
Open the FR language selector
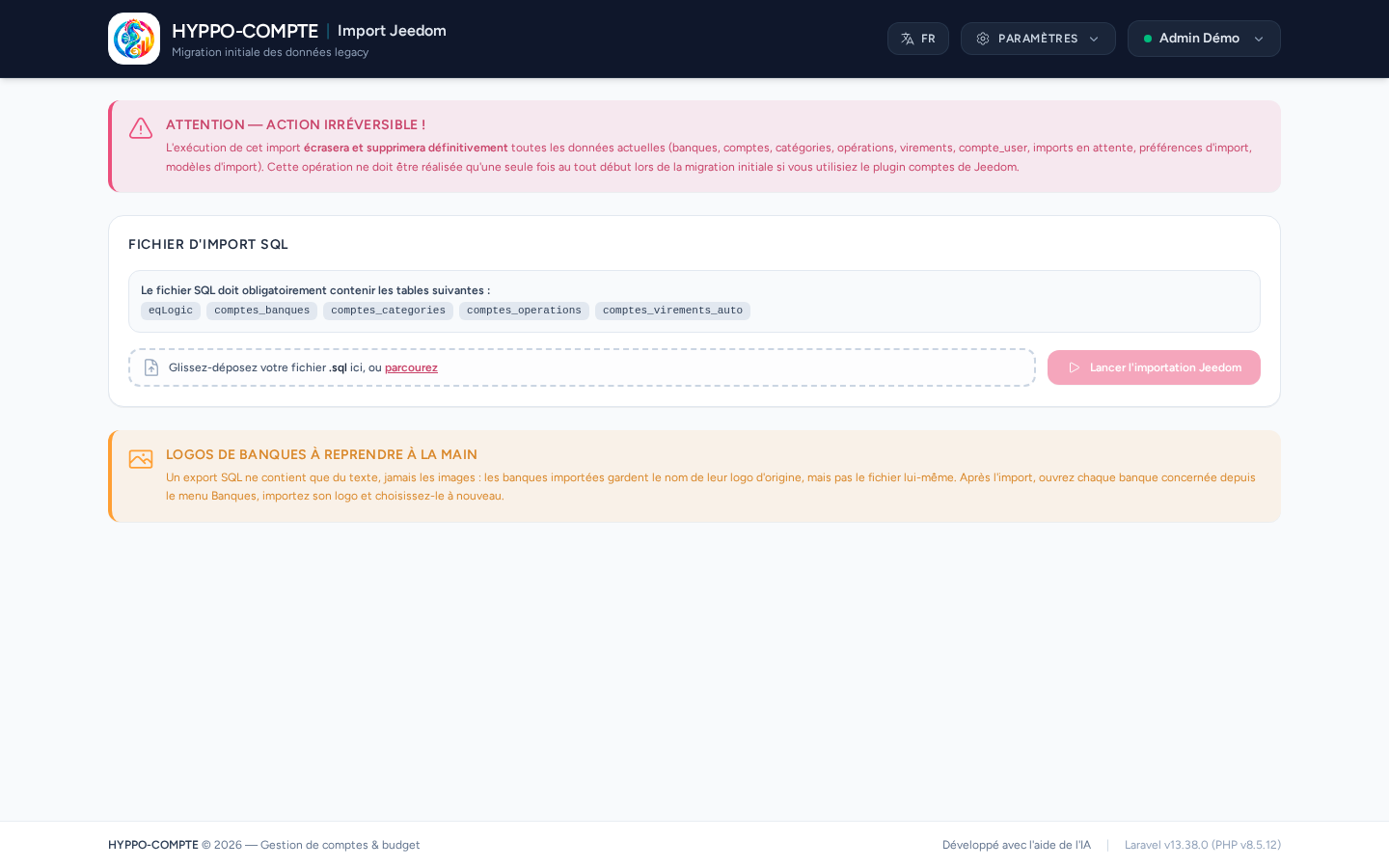coord(918,39)
